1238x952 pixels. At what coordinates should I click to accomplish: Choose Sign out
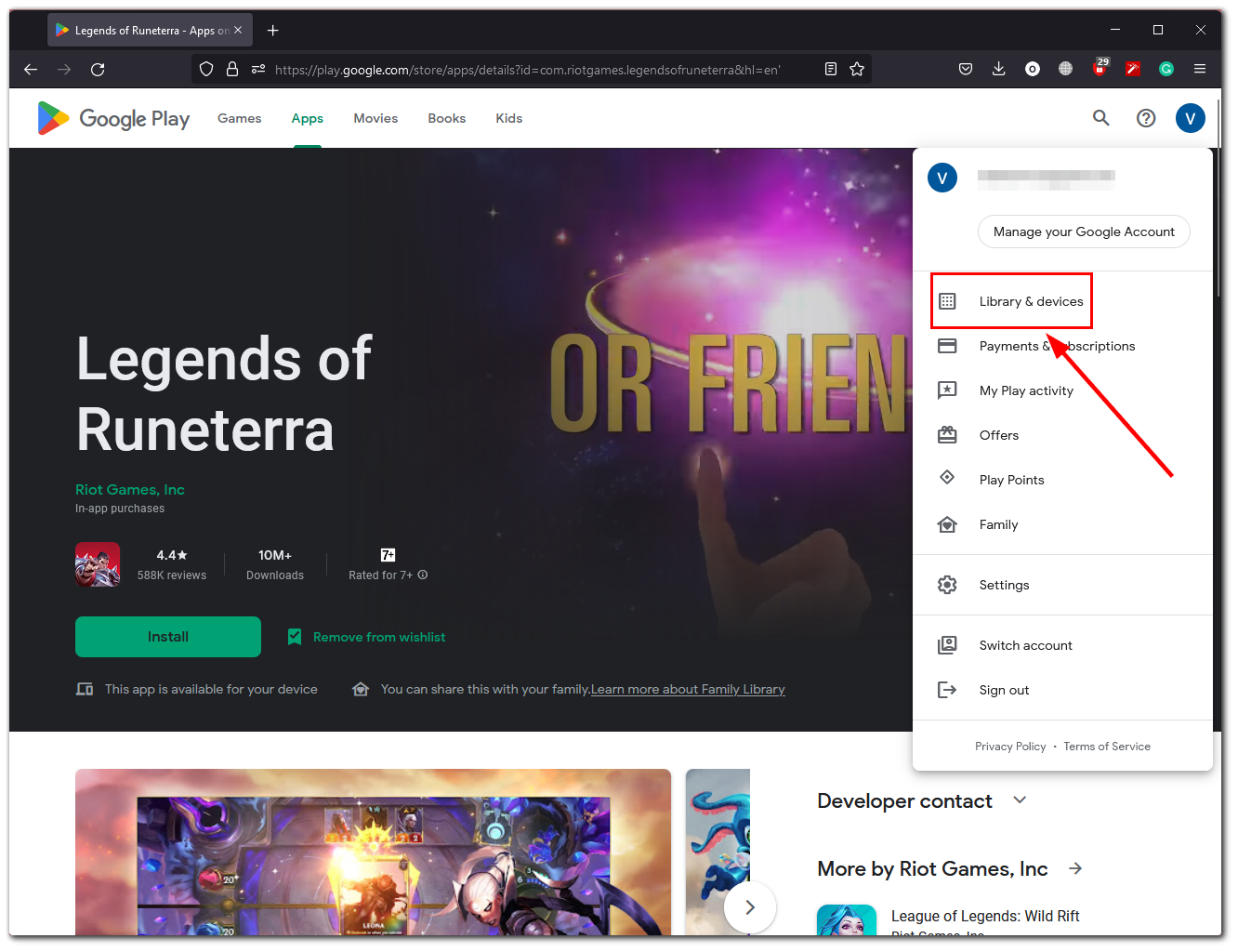pyautogui.click(x=1062, y=690)
